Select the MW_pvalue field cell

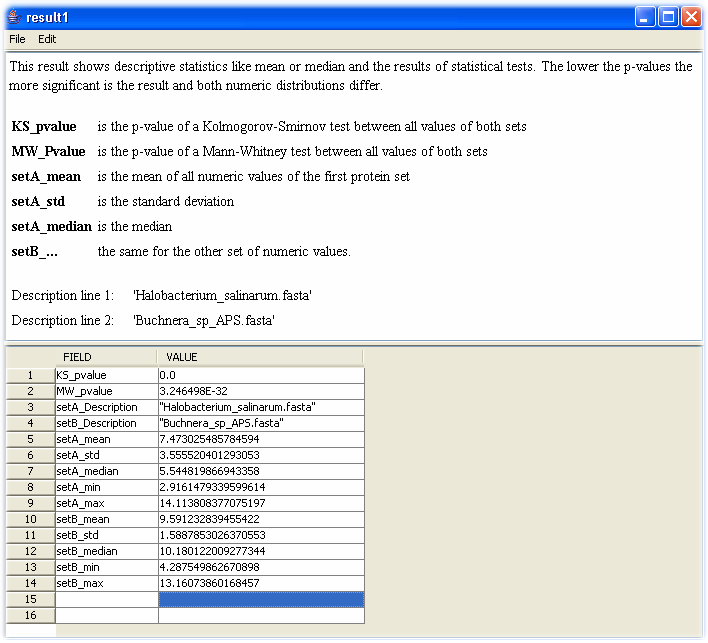(x=107, y=391)
